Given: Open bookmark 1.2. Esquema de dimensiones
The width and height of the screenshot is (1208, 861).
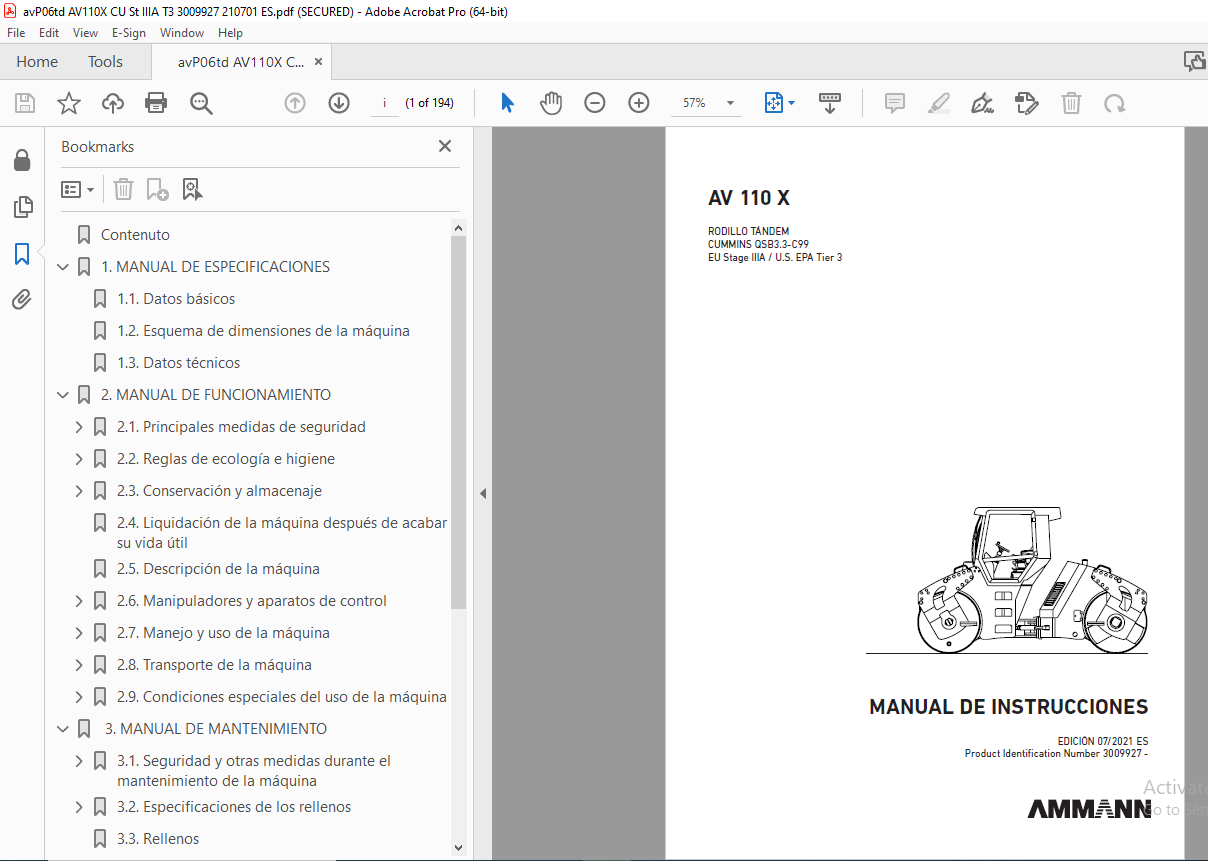Looking at the screenshot, I should click(263, 331).
